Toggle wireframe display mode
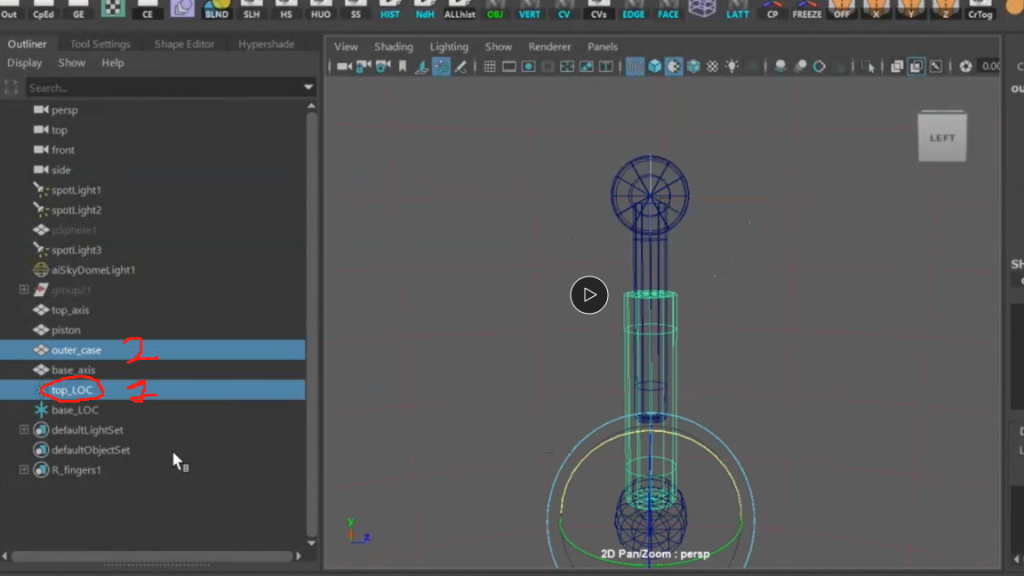Screen dimensions: 1024x576 click(635, 67)
